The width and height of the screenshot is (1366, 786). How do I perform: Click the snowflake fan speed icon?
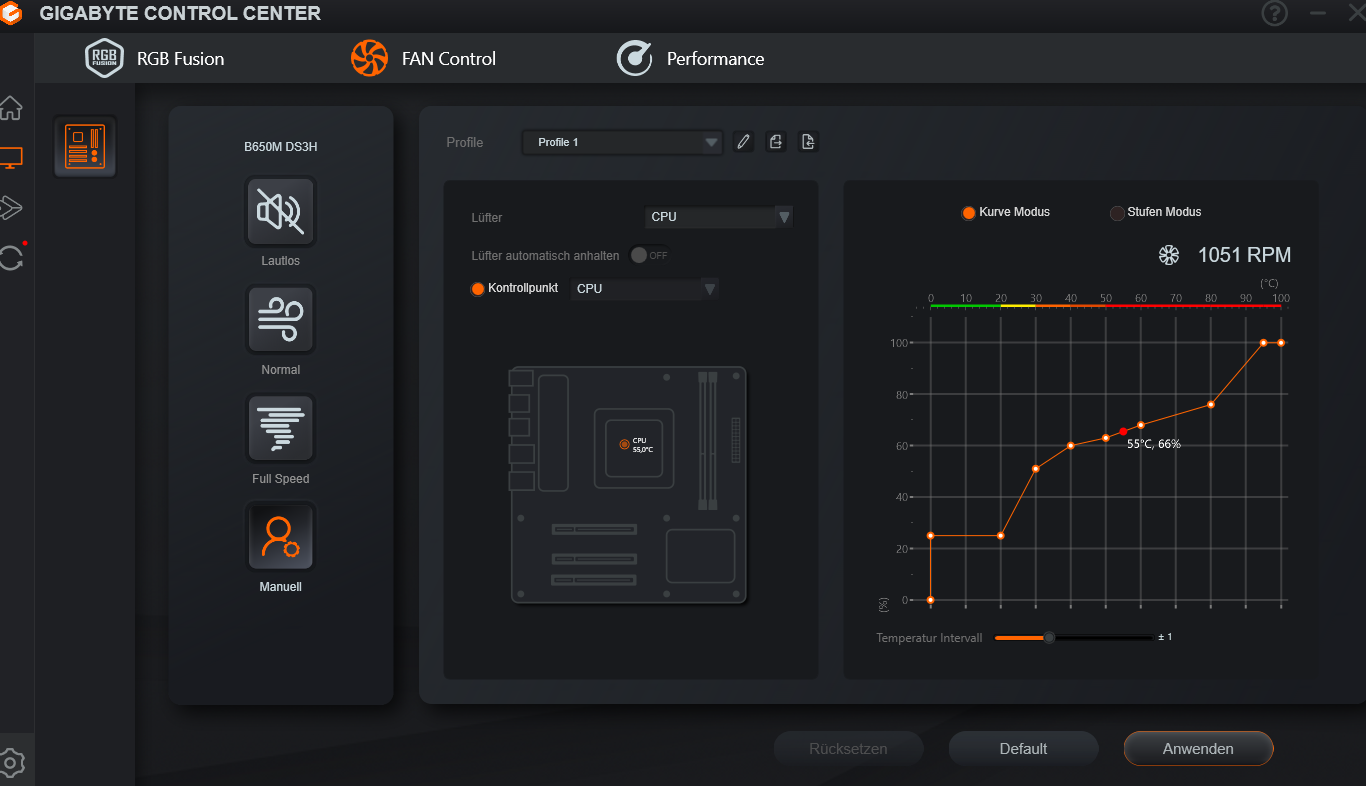tap(1169, 256)
